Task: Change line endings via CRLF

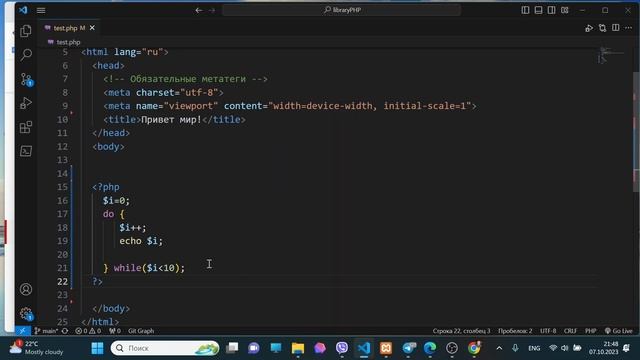Action: 570,331
